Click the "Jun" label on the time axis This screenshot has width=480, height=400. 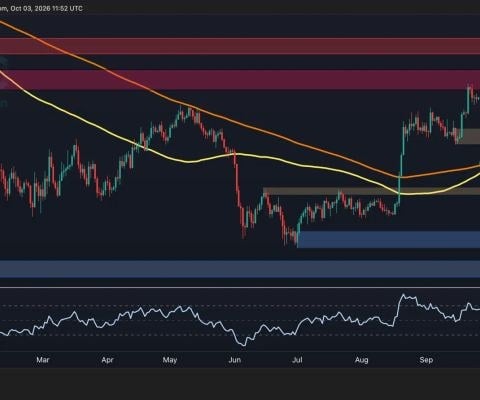coord(235,360)
